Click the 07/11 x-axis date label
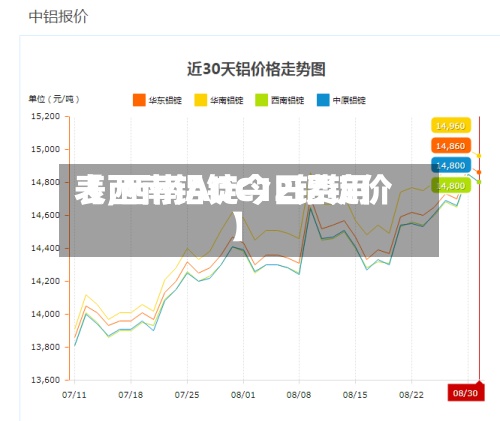Screen dimensions: 500x421 coord(74,395)
